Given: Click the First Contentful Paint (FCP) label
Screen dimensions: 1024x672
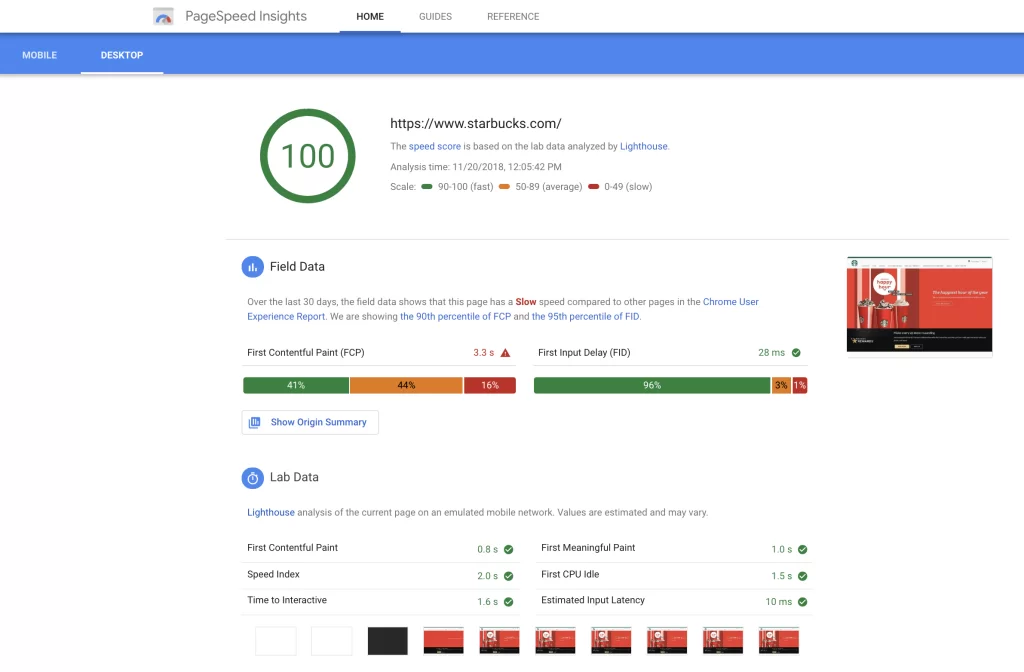Looking at the screenshot, I should point(306,353).
